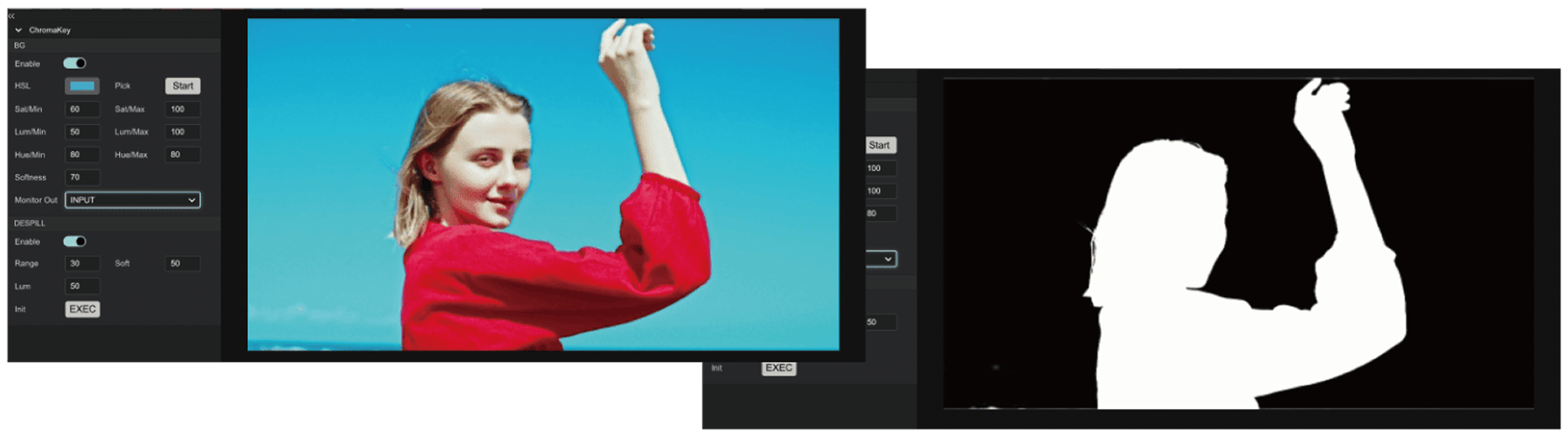Focus the Hue/Min input field

[x=82, y=155]
